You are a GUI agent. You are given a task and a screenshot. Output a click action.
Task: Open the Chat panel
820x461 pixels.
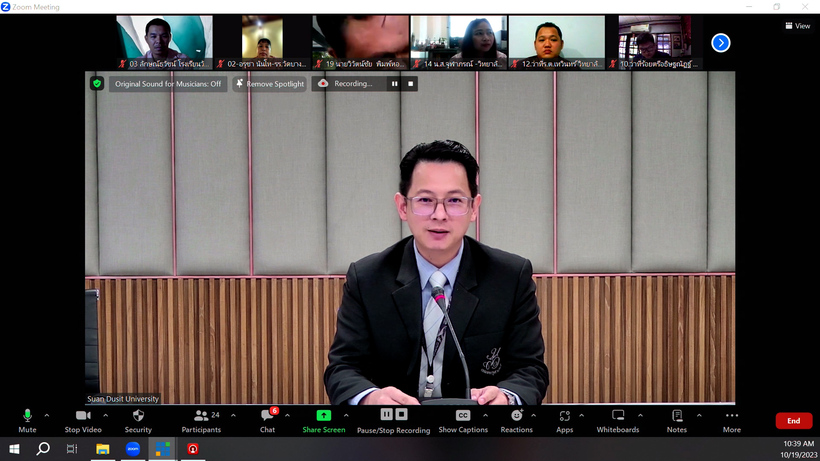267,419
